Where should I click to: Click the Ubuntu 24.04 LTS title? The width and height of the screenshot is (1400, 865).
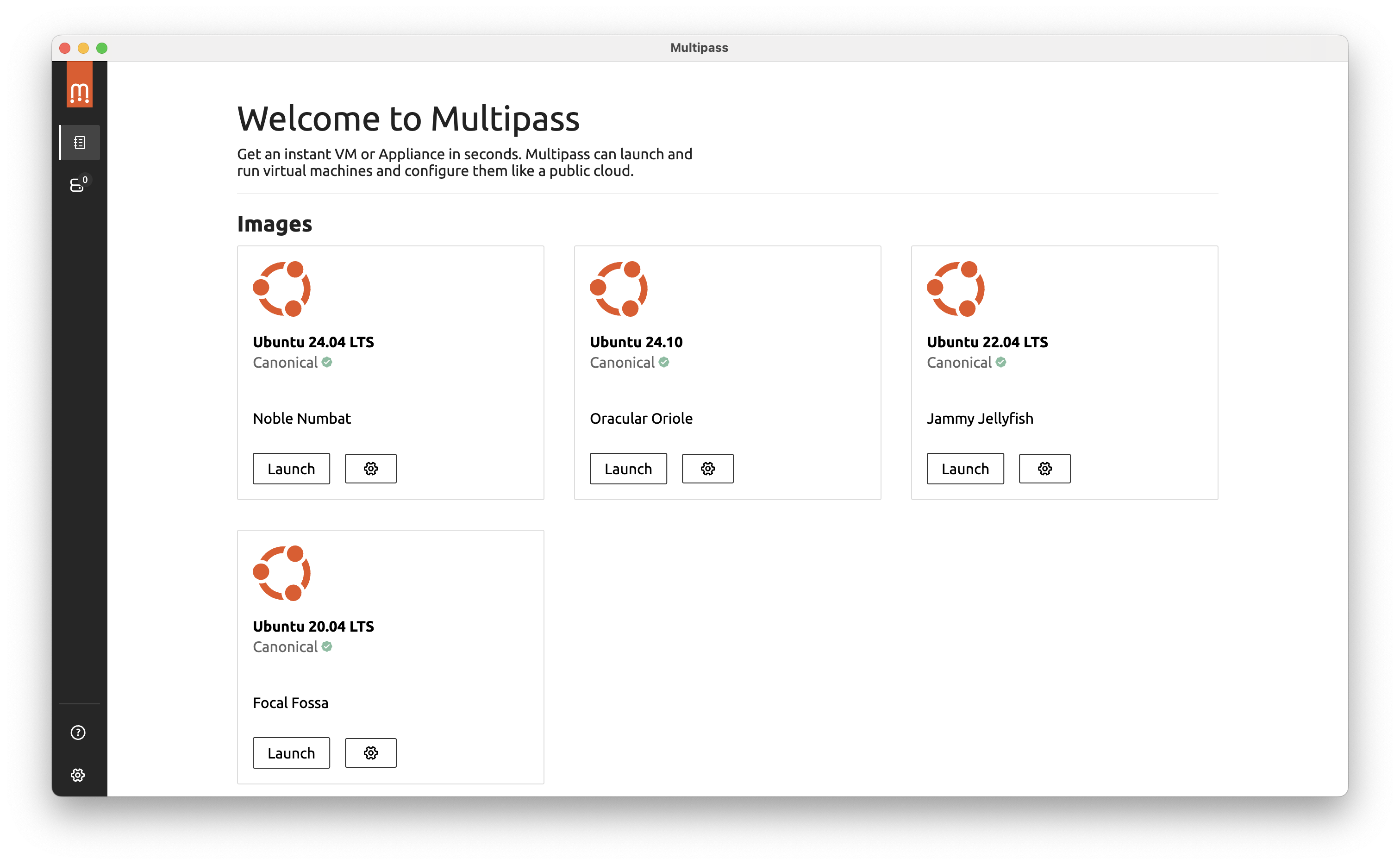click(x=313, y=342)
